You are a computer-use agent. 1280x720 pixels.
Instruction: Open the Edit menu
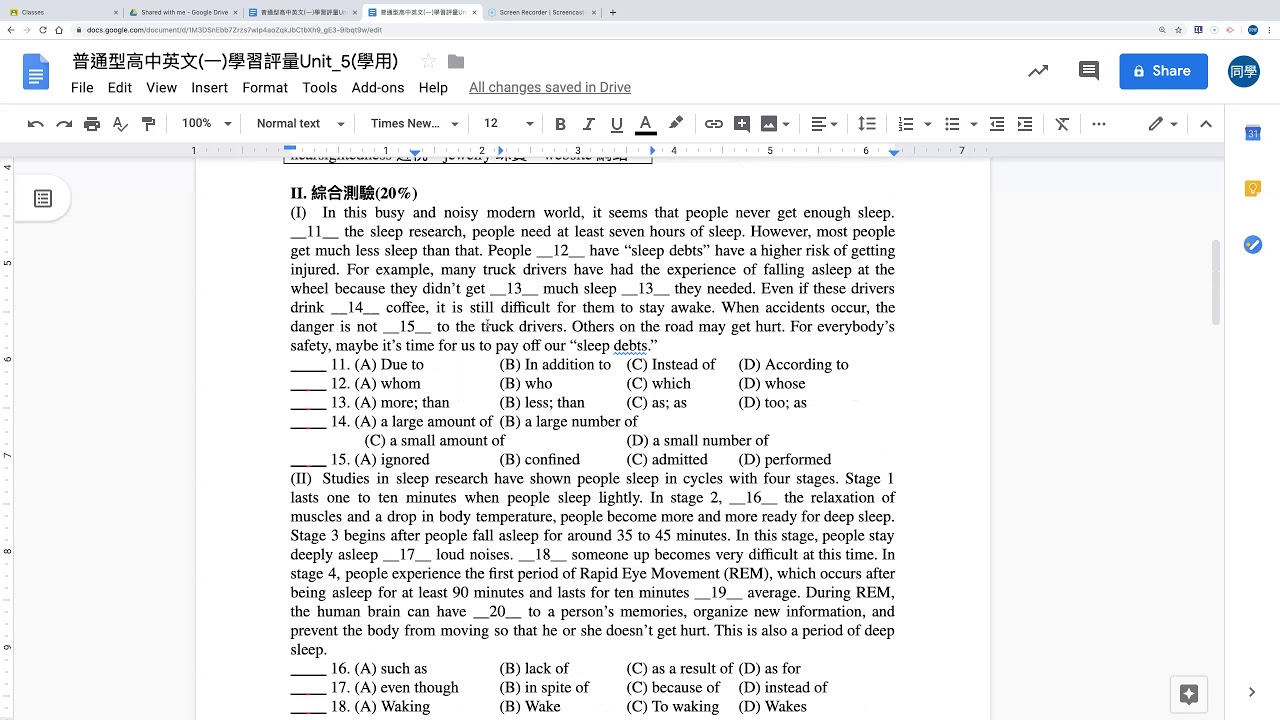(120, 87)
